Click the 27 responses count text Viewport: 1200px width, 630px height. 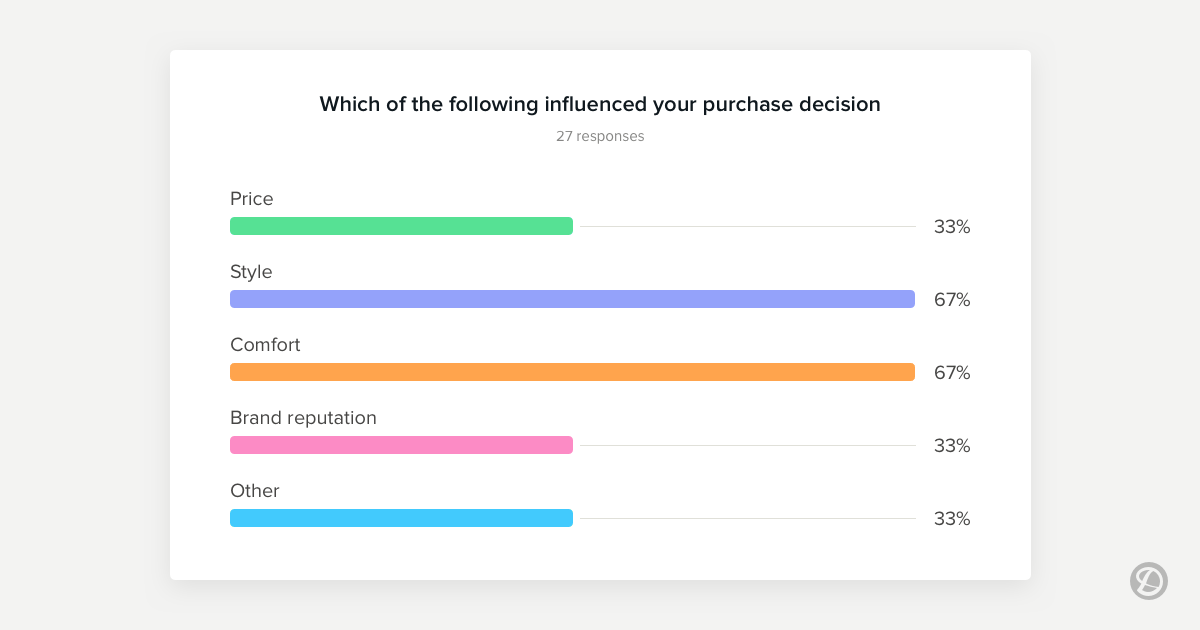(x=600, y=136)
